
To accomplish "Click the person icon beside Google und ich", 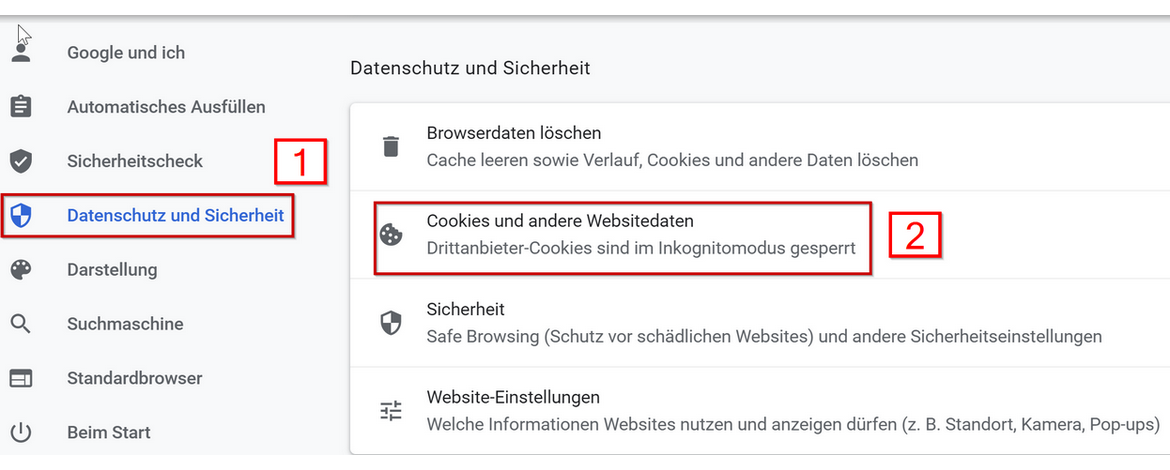I will (x=21, y=52).
